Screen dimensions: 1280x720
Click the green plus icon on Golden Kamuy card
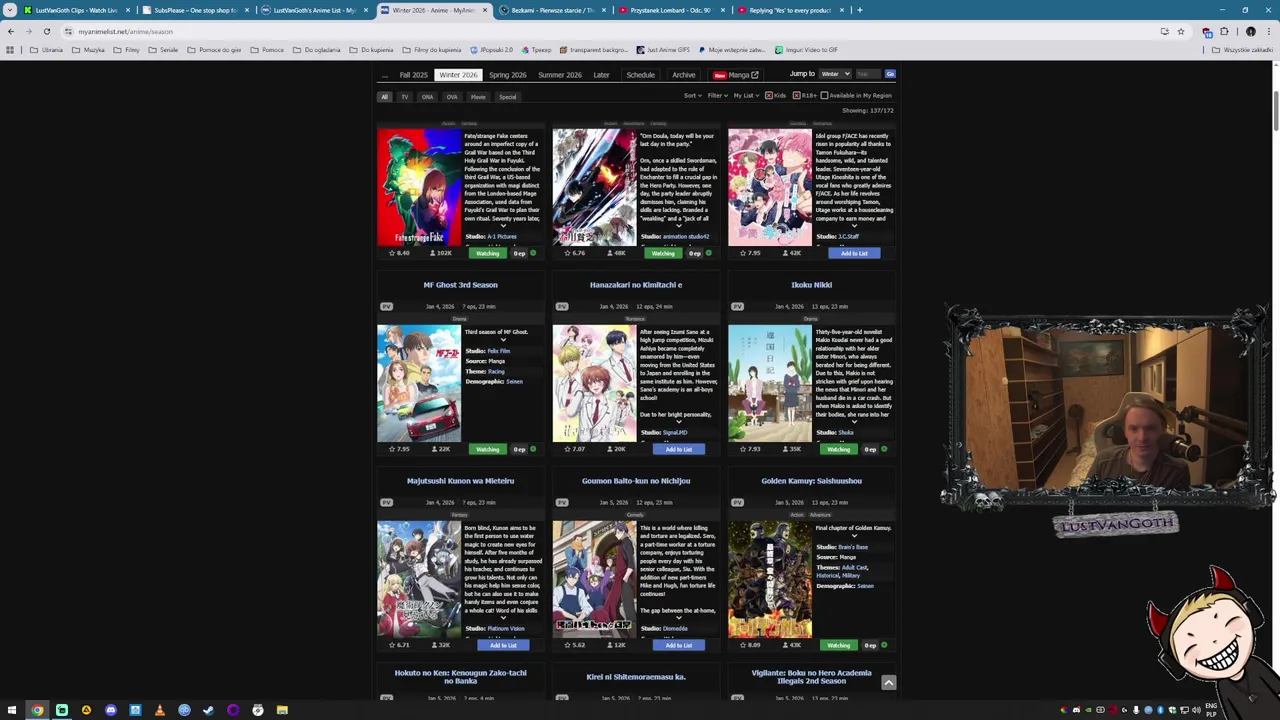[x=884, y=645]
